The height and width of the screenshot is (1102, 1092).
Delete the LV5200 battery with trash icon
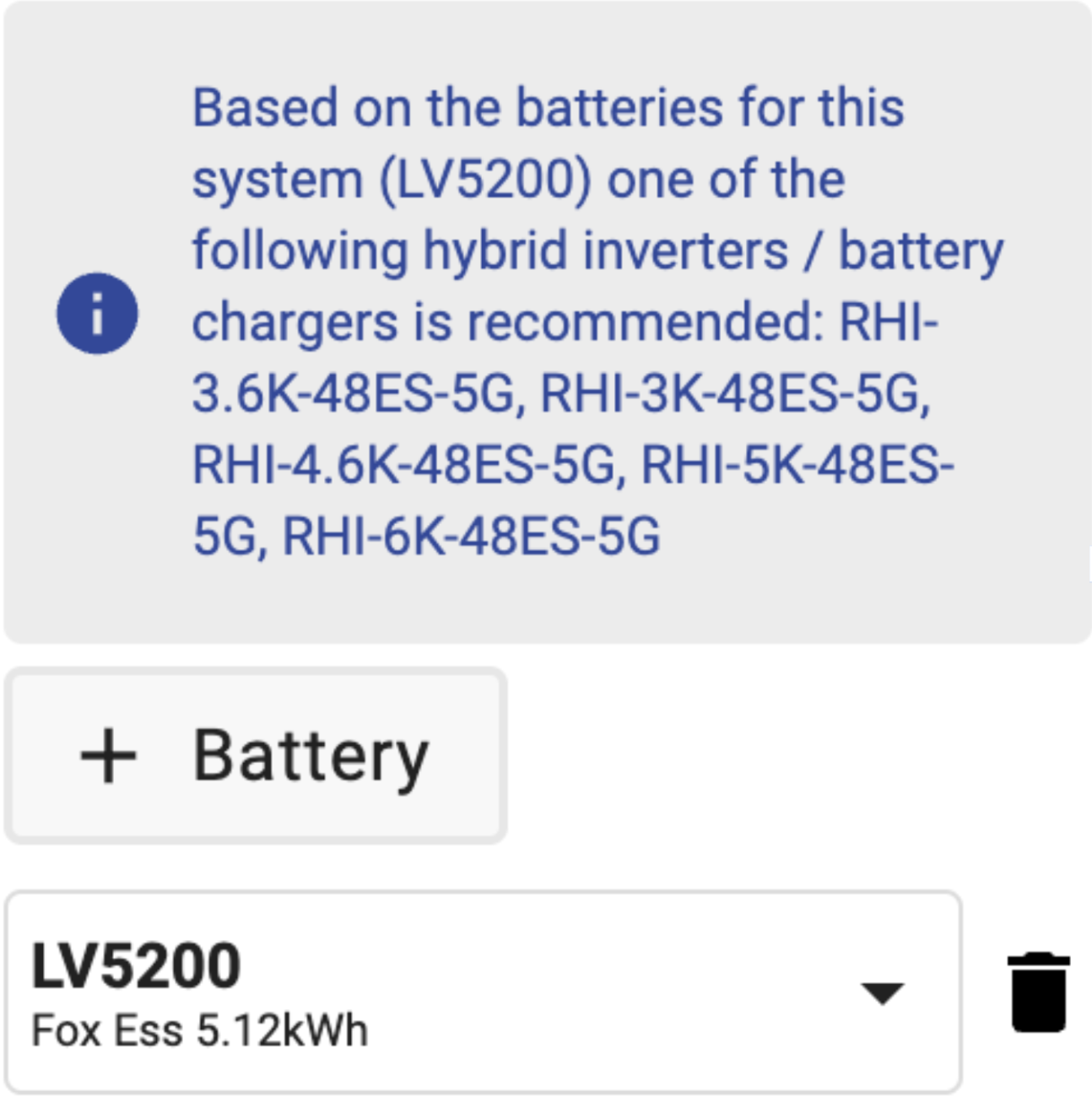click(1038, 992)
